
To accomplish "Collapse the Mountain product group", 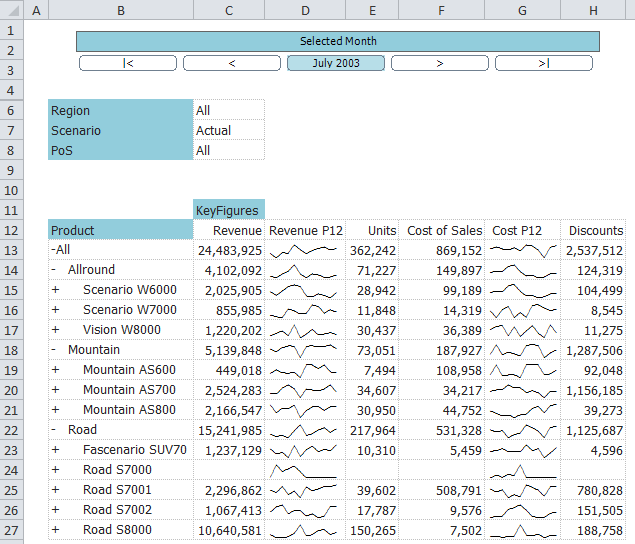I will [x=54, y=350].
